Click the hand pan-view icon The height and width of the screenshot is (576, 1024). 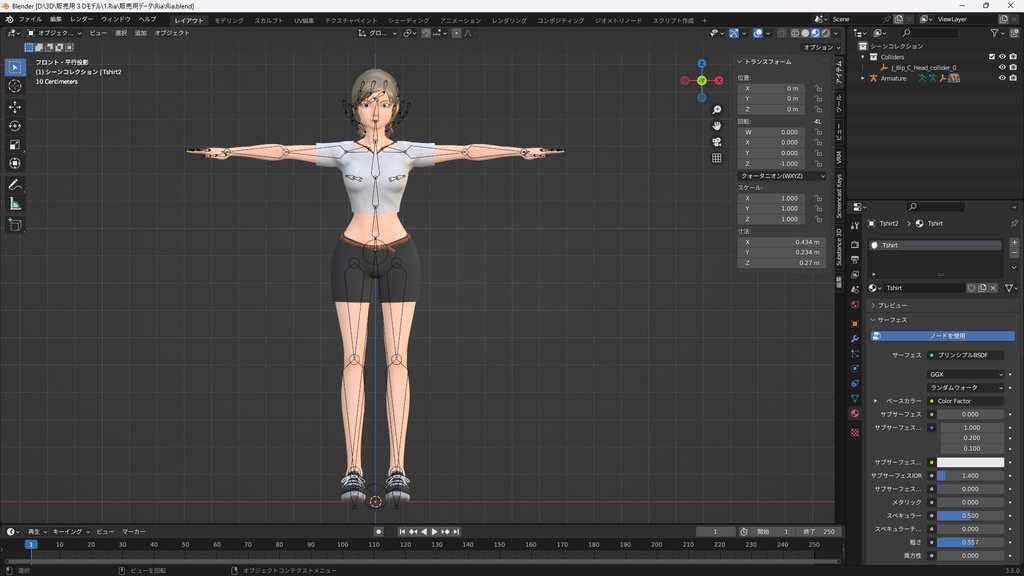pos(717,125)
